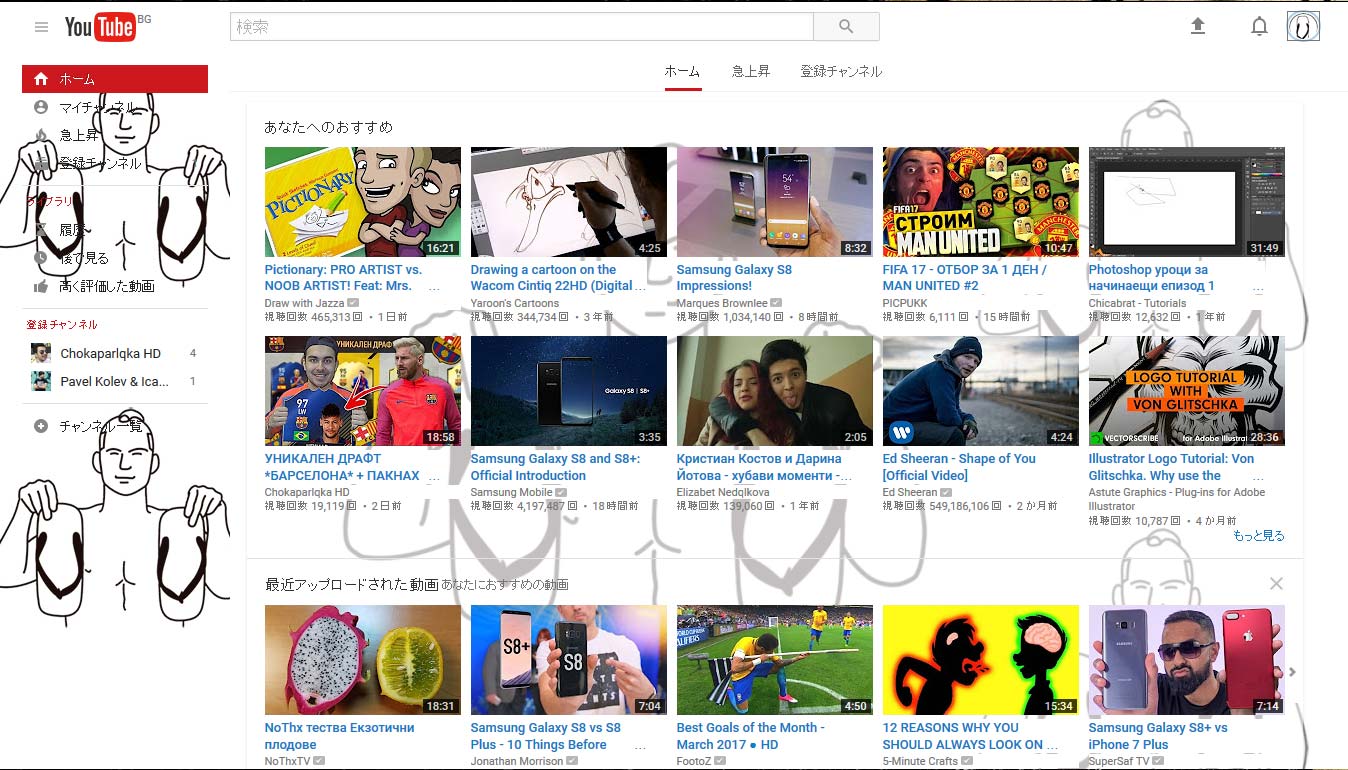
Task: Click the YouTube logo
Action: pos(100,27)
